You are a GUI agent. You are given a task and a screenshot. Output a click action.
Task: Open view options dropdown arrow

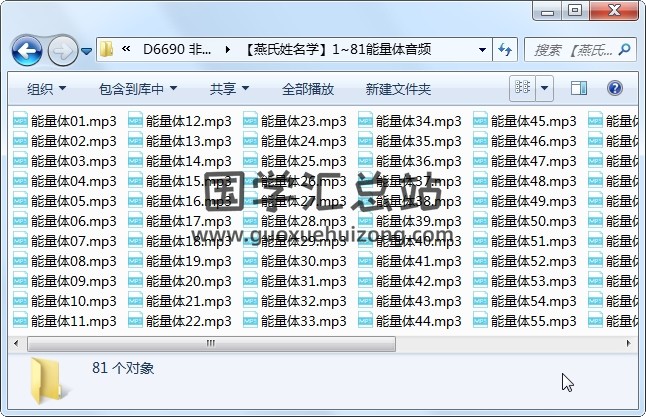[544, 88]
